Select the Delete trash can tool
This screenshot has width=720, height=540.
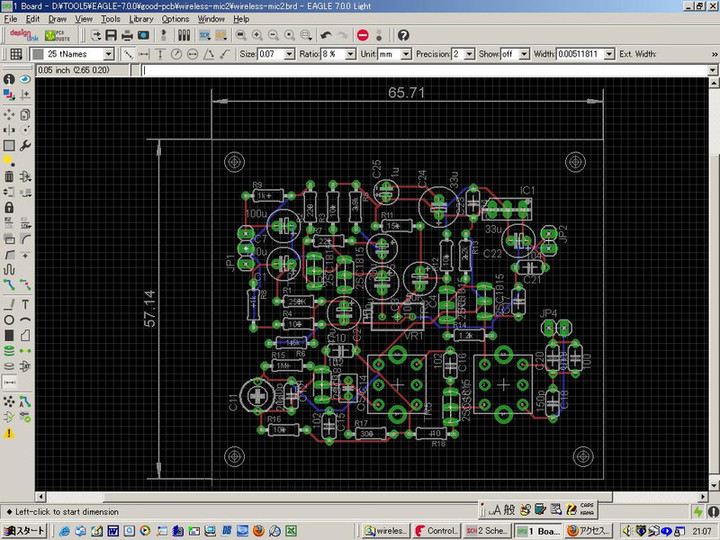pos(9,176)
